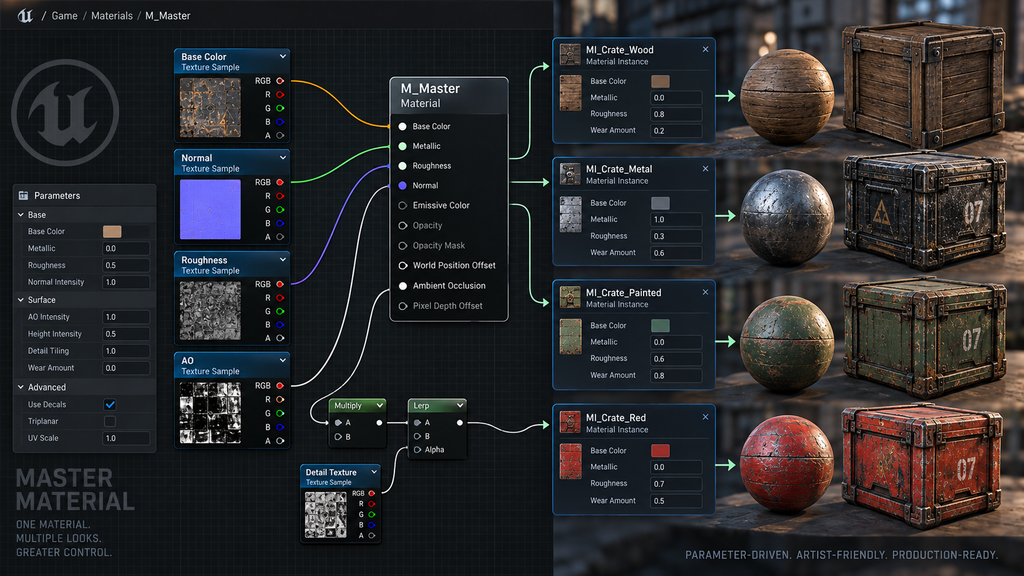Click the A output pin on Roughness node

[x=280, y=338]
